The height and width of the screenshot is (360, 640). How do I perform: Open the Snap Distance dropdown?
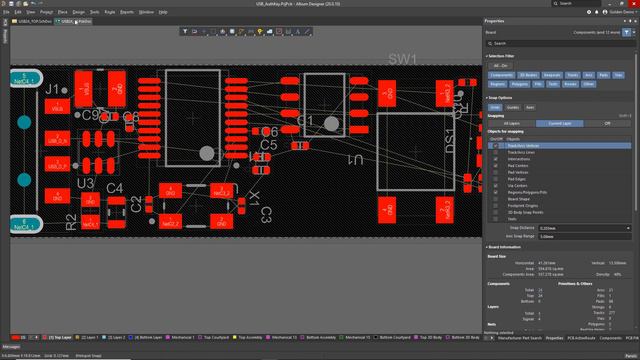[628, 228]
